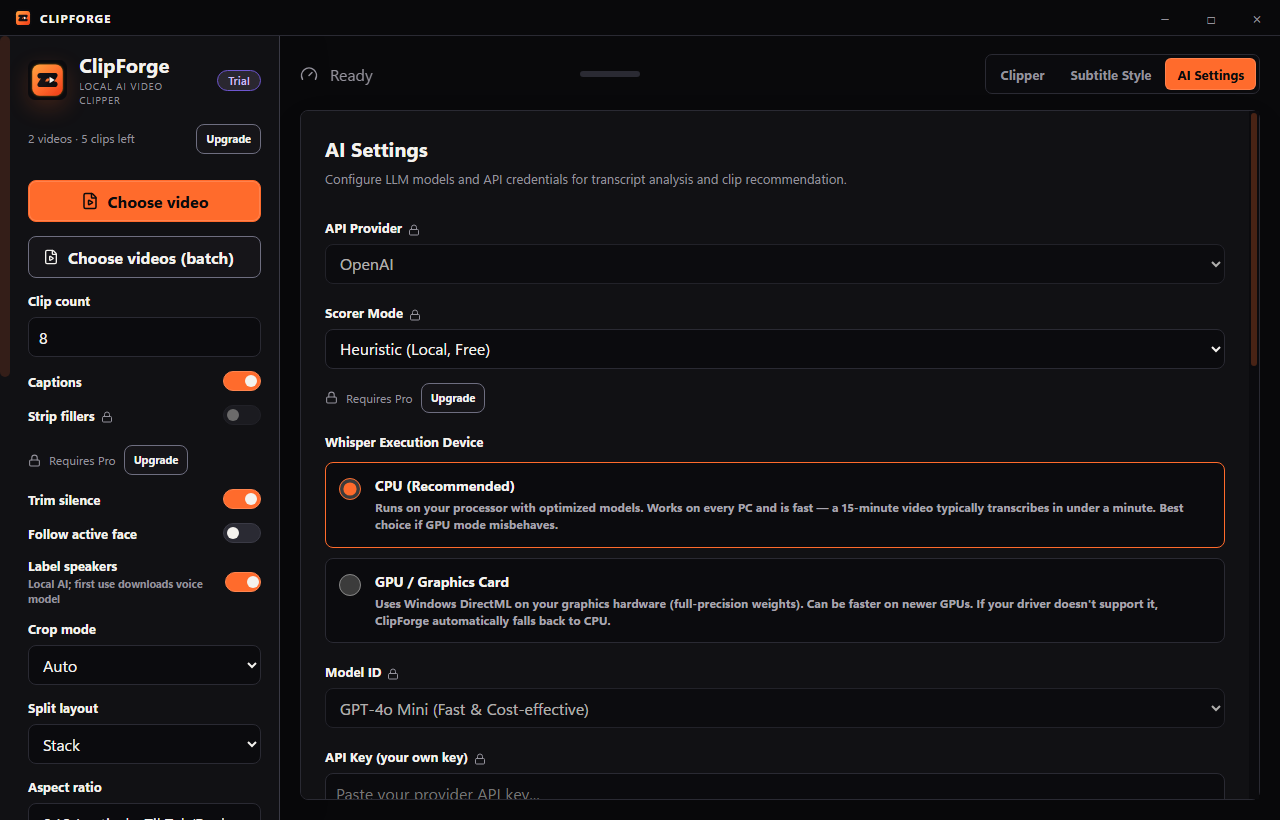Image resolution: width=1280 pixels, height=820 pixels.
Task: Click the ClipForge logo in the sidebar
Action: 47,80
